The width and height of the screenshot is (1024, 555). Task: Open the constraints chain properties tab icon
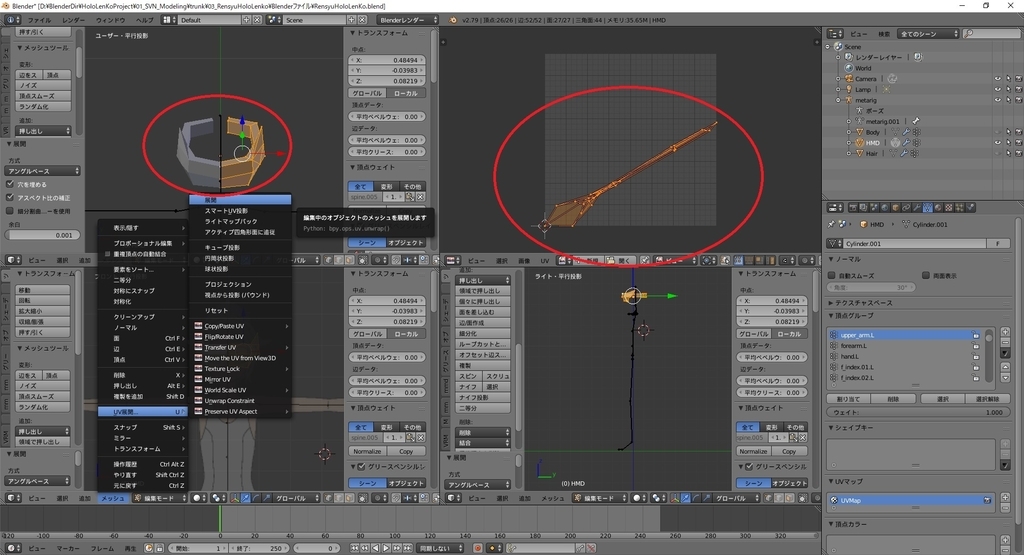906,208
